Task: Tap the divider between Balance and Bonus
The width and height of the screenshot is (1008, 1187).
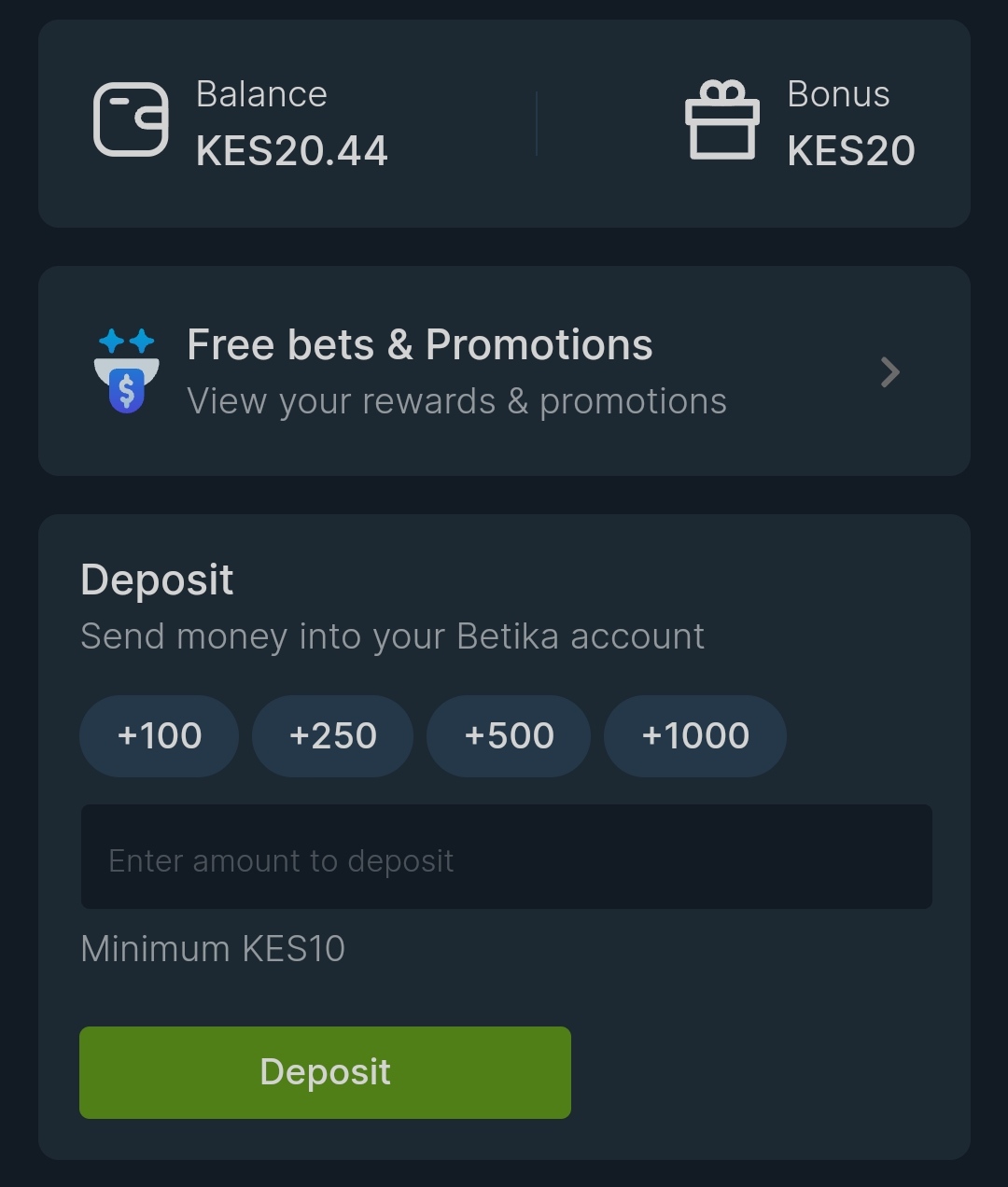Action: coord(537,123)
